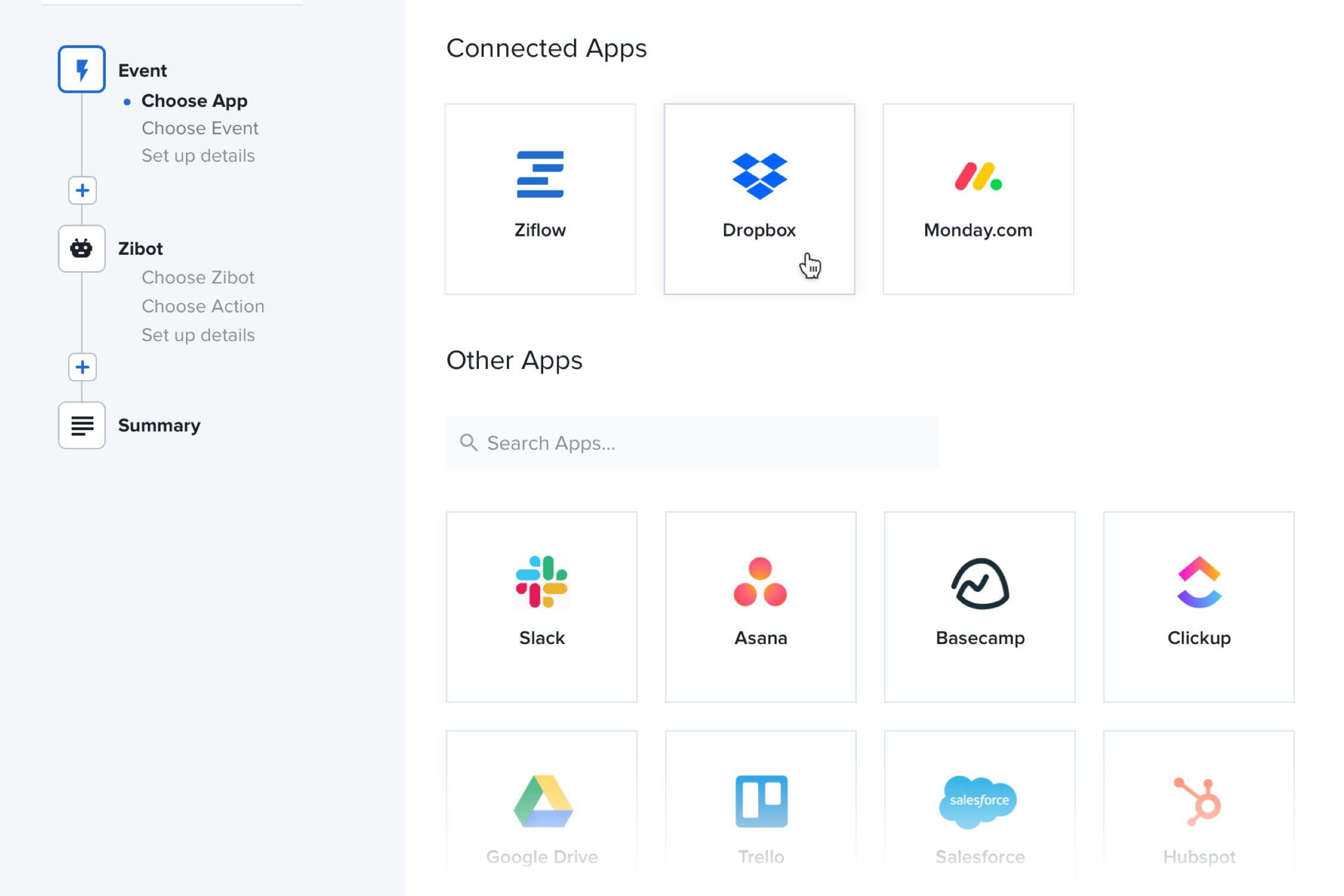Click the Zibot robot icon
Image resolution: width=1344 pixels, height=896 pixels.
pyautogui.click(x=81, y=248)
